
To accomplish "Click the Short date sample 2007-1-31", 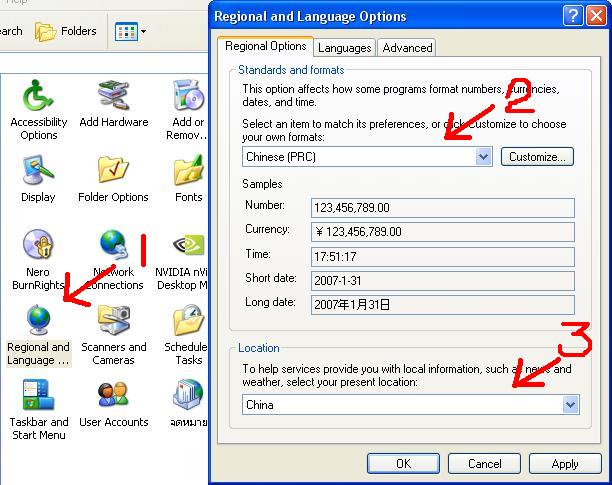I will [x=443, y=281].
